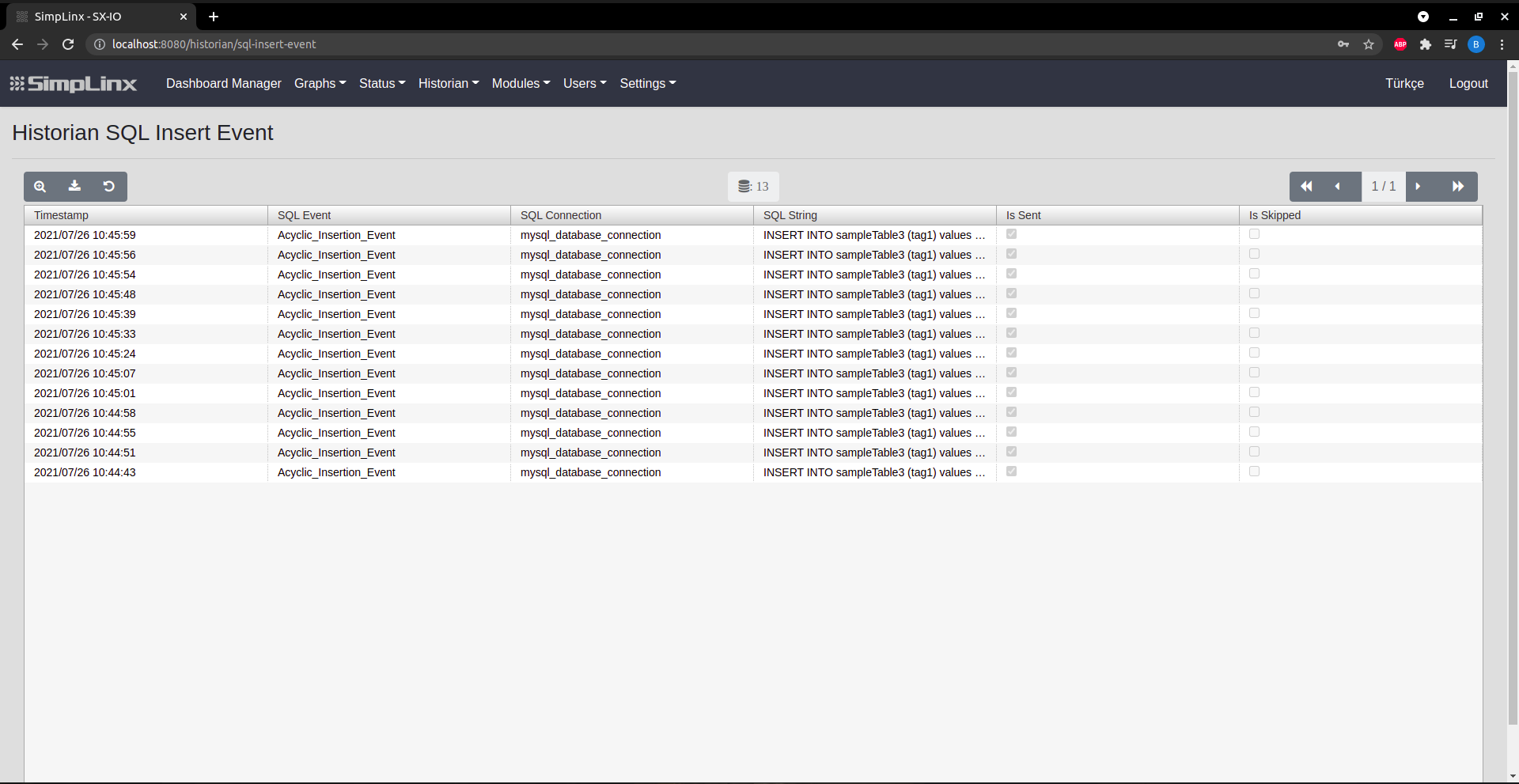This screenshot has height=784, width=1519.
Task: Toggle Is Sent checkbox for 10:44:43 row
Action: [x=1011, y=472]
